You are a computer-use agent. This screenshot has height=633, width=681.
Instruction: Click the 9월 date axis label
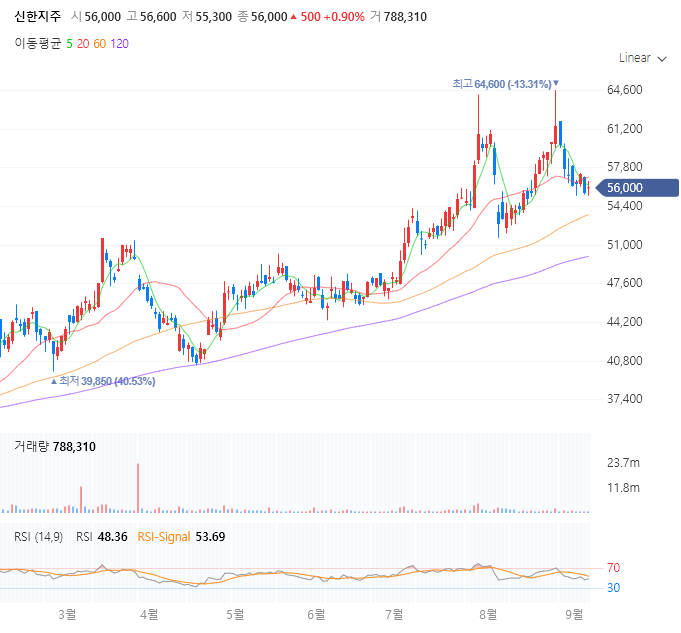[x=574, y=614]
